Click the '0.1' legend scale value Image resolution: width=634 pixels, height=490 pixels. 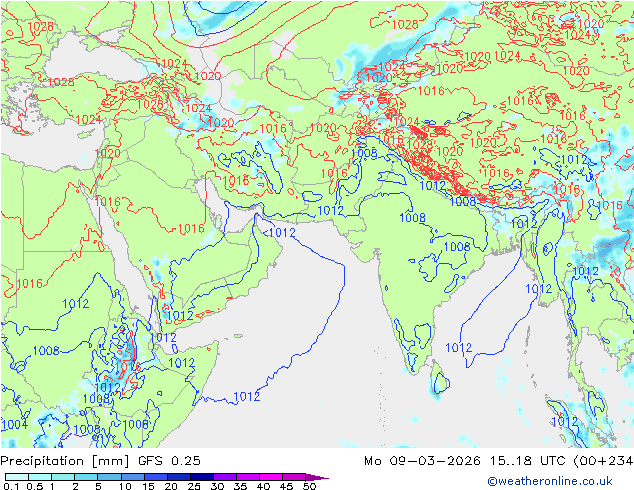[x=11, y=486]
